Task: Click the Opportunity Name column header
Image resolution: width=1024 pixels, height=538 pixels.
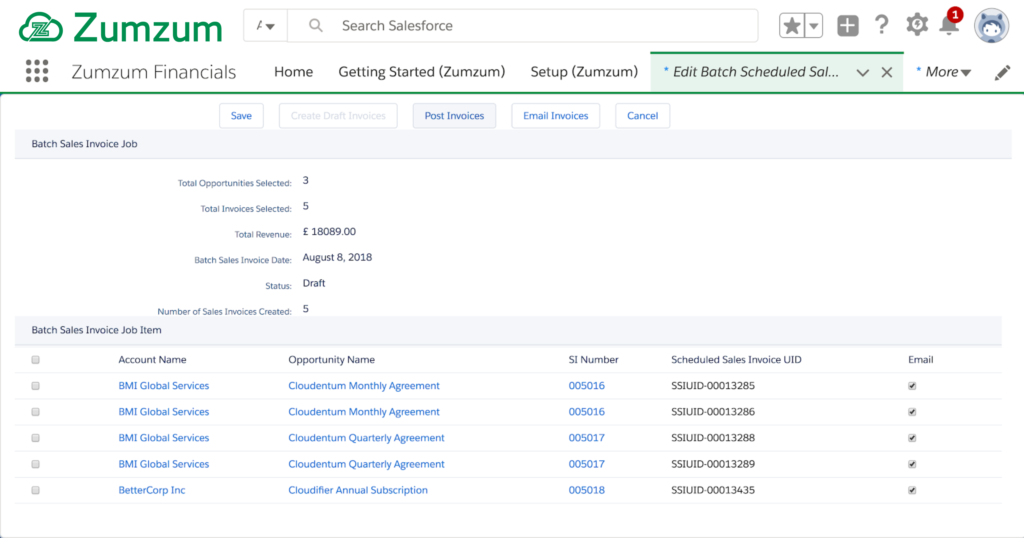Action: [332, 360]
